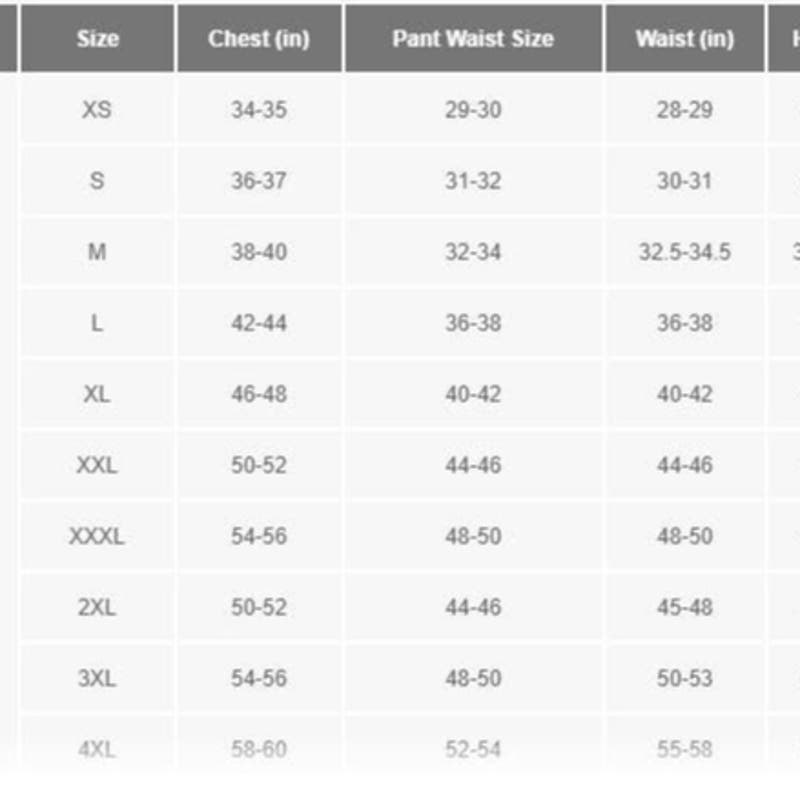Click chest value 58-60 for 4XL
The height and width of the screenshot is (800, 800).
click(x=259, y=749)
